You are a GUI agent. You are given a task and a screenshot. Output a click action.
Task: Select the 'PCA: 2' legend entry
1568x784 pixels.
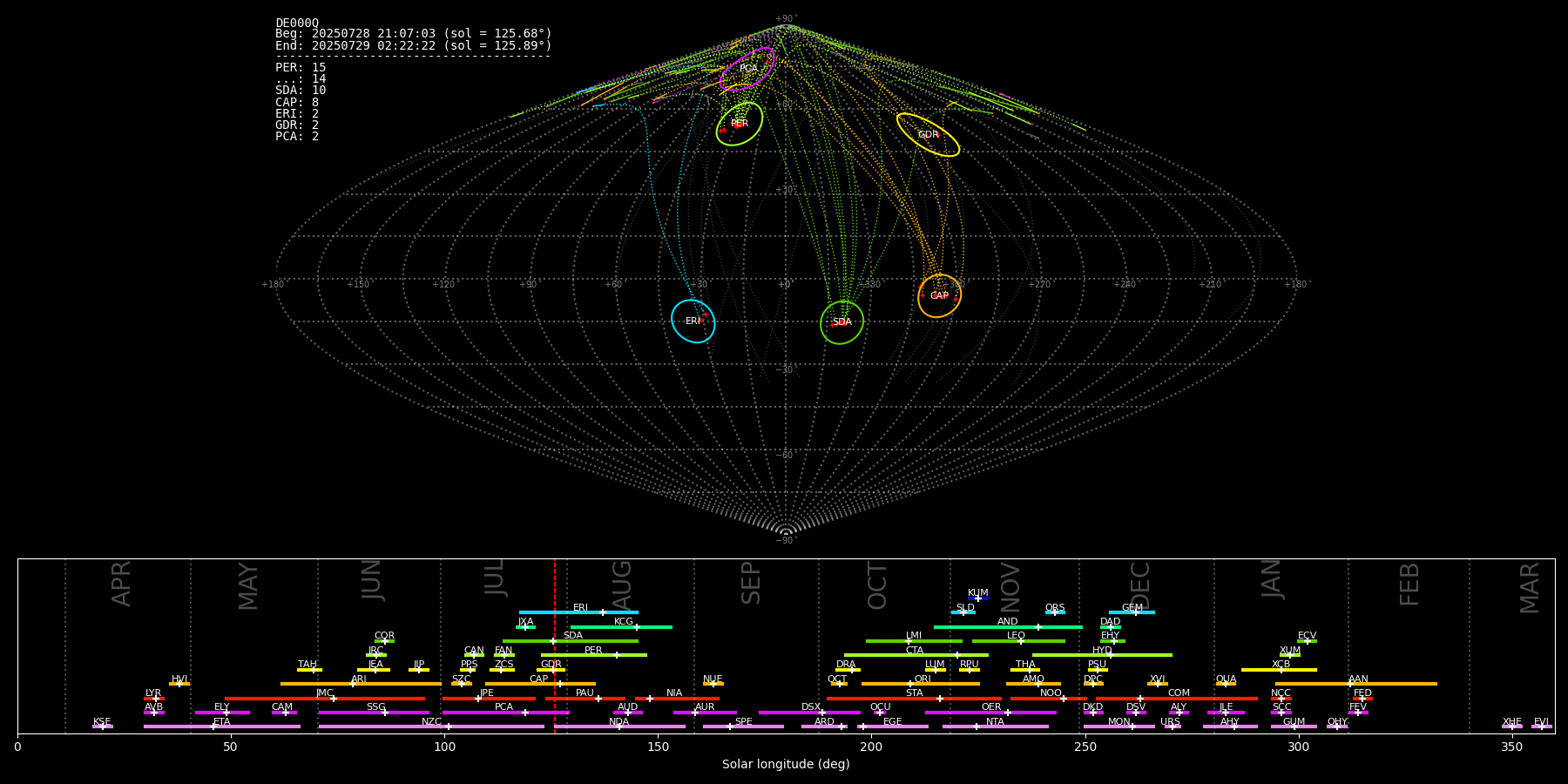coord(297,136)
